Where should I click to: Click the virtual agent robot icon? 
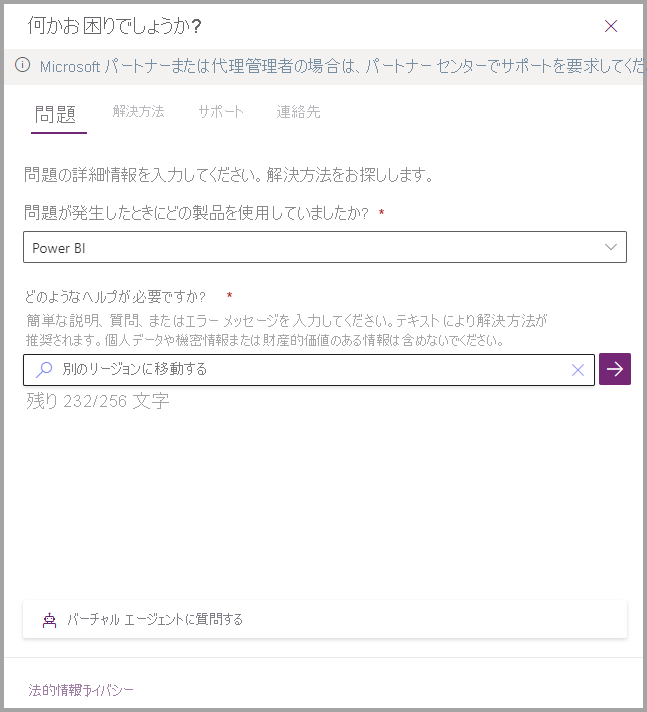point(49,620)
